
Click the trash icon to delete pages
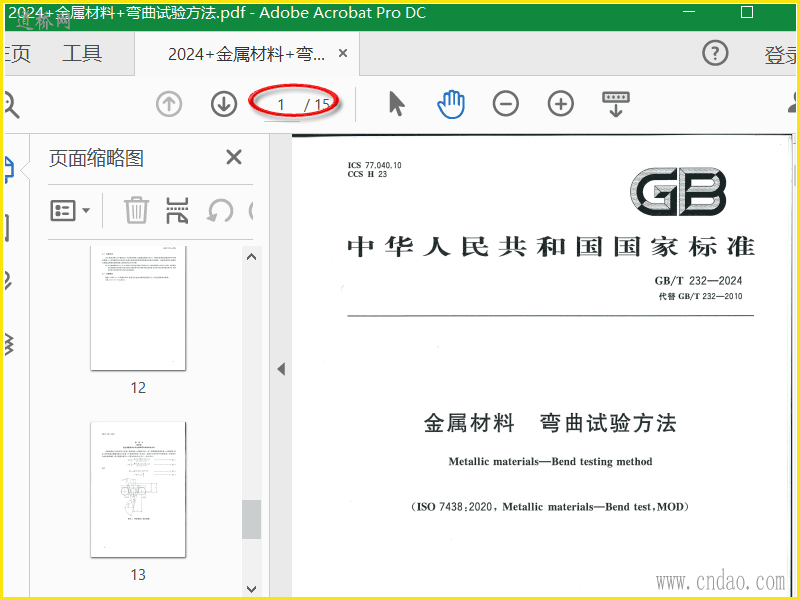pos(136,210)
